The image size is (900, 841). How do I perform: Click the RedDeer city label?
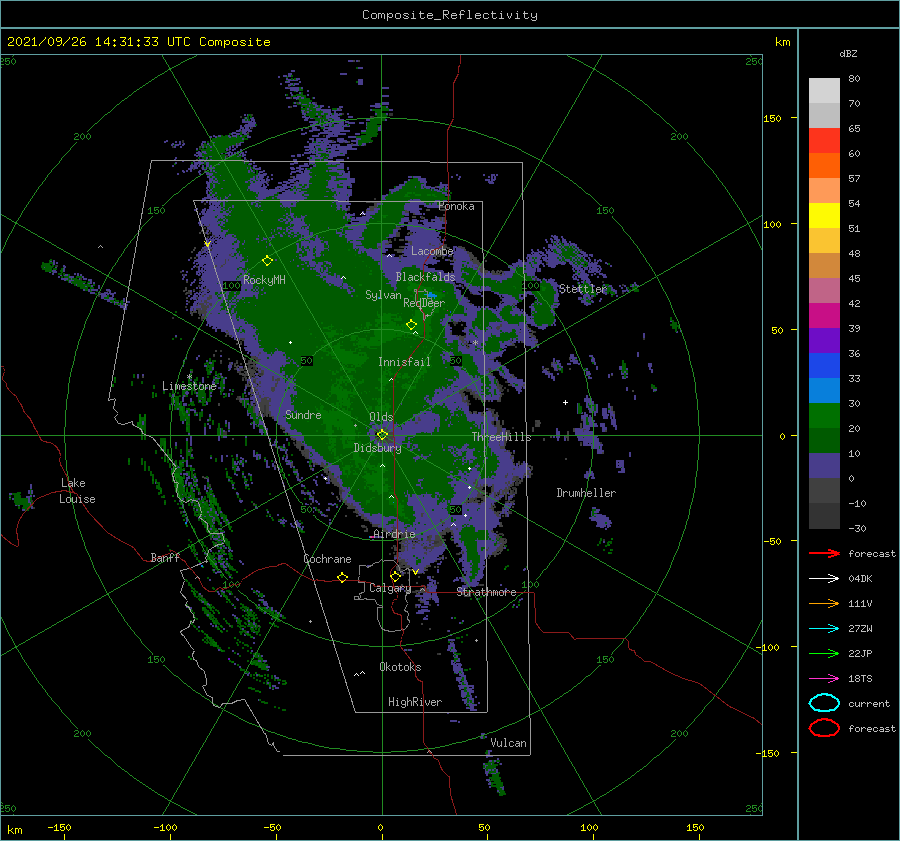click(424, 303)
